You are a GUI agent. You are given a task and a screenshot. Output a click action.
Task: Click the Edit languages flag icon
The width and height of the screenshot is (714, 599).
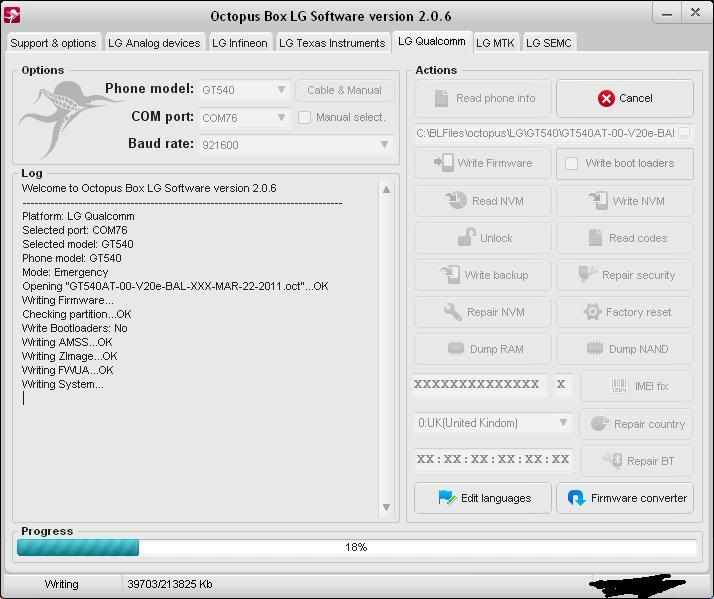click(447, 498)
